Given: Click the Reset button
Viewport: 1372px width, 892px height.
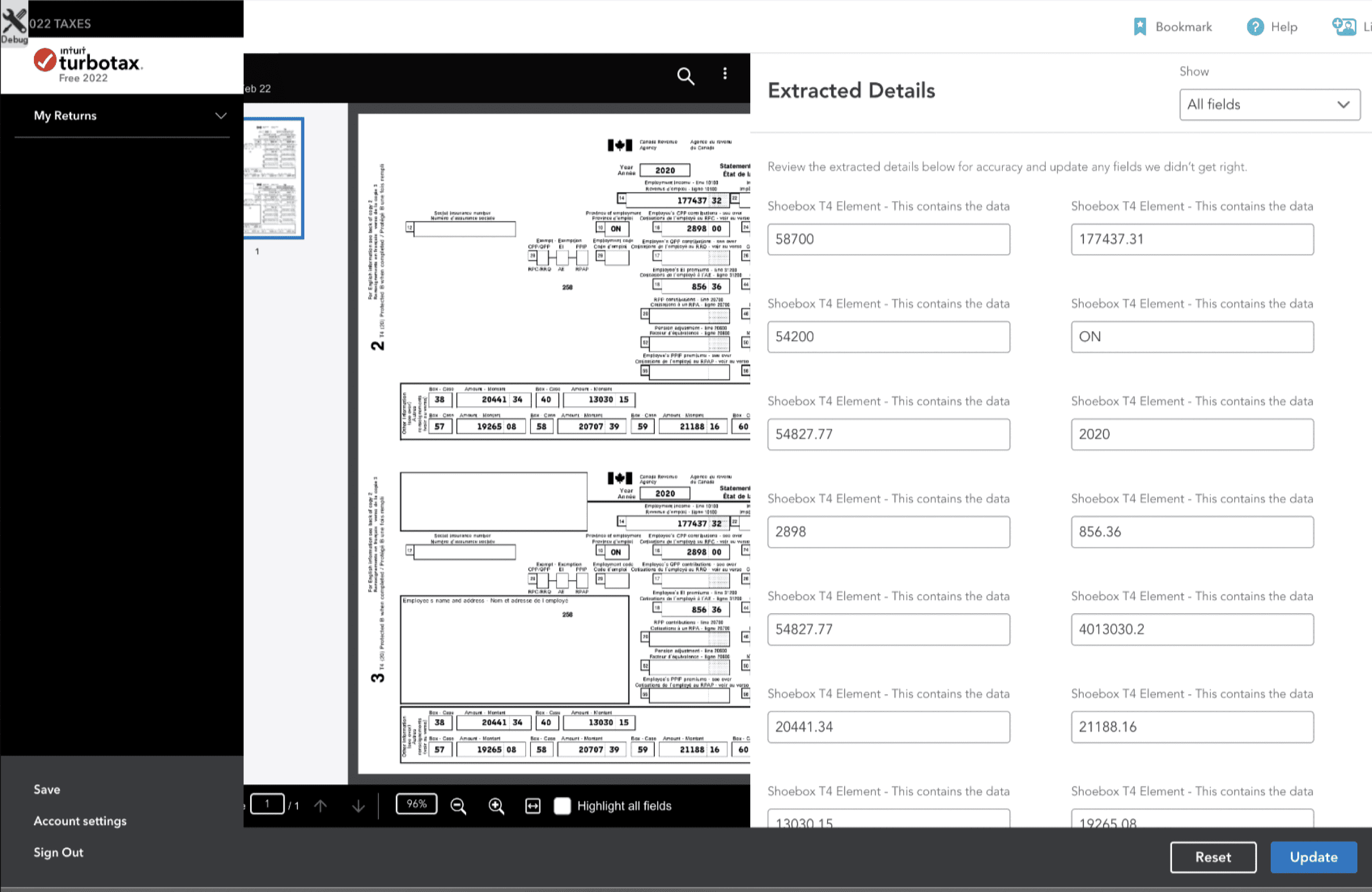Looking at the screenshot, I should (x=1213, y=857).
